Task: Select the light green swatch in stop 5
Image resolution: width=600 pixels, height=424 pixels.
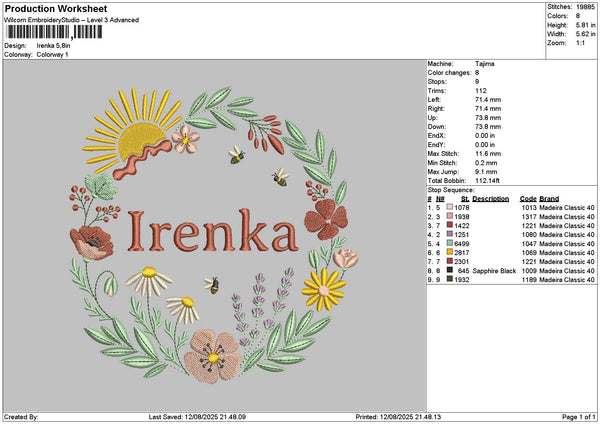Action: [x=451, y=244]
